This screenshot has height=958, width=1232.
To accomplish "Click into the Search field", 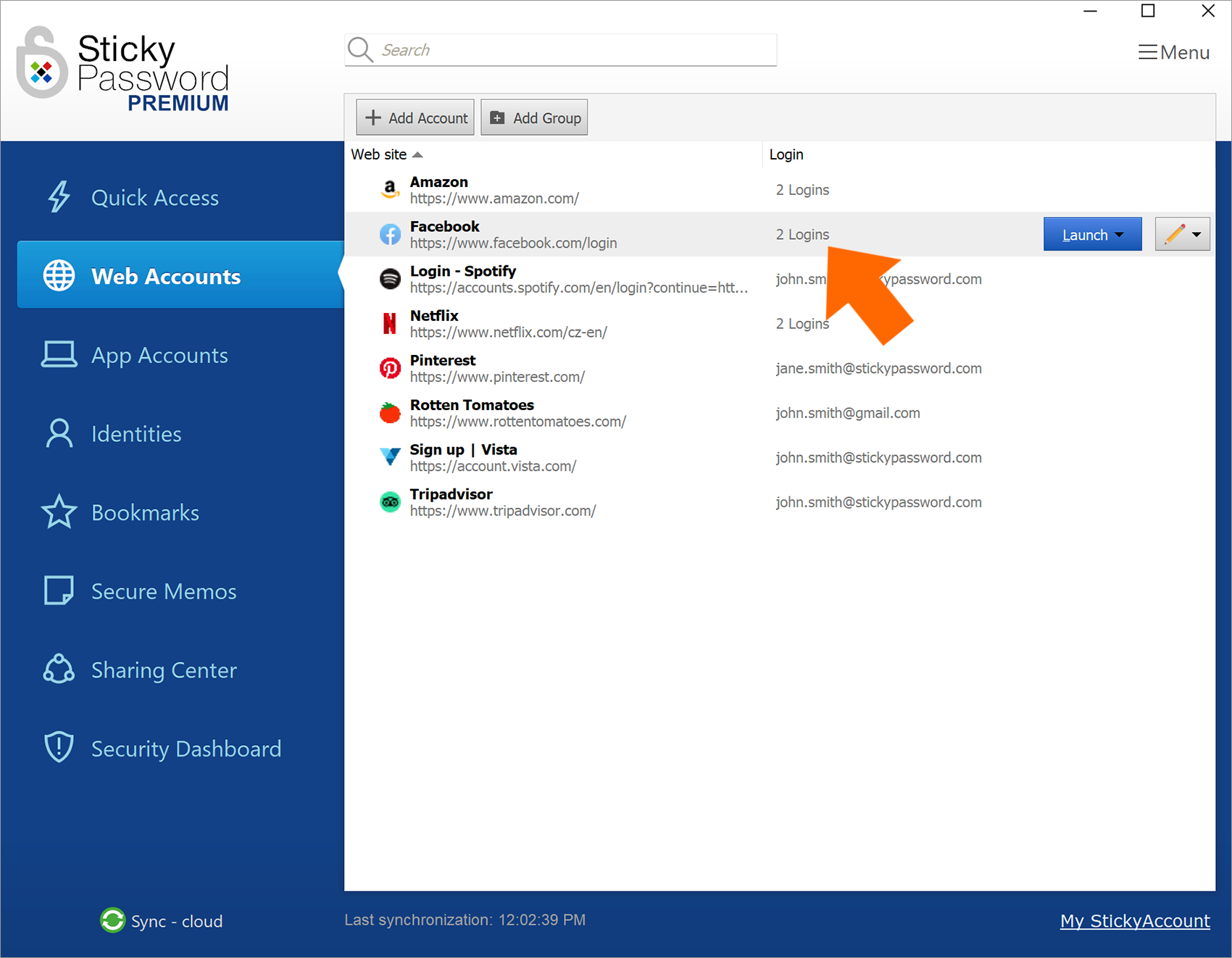I will click(560, 50).
